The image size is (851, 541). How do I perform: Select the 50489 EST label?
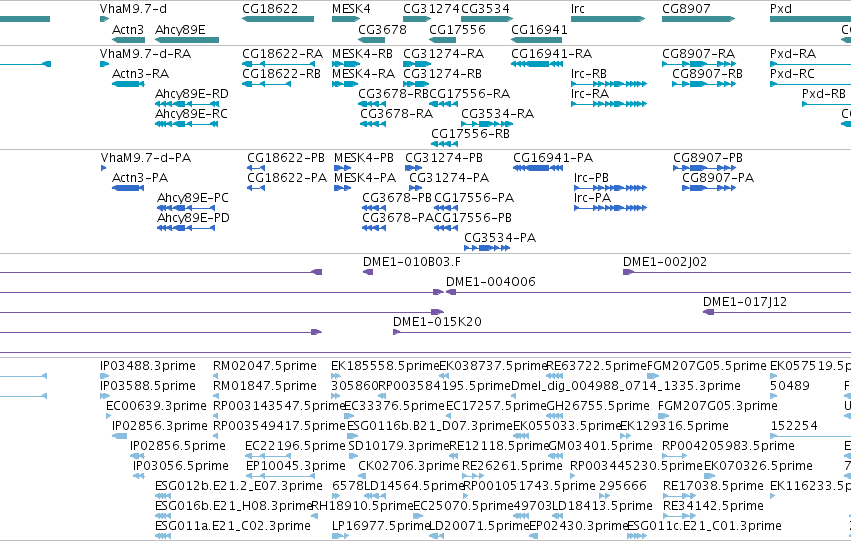pos(790,386)
